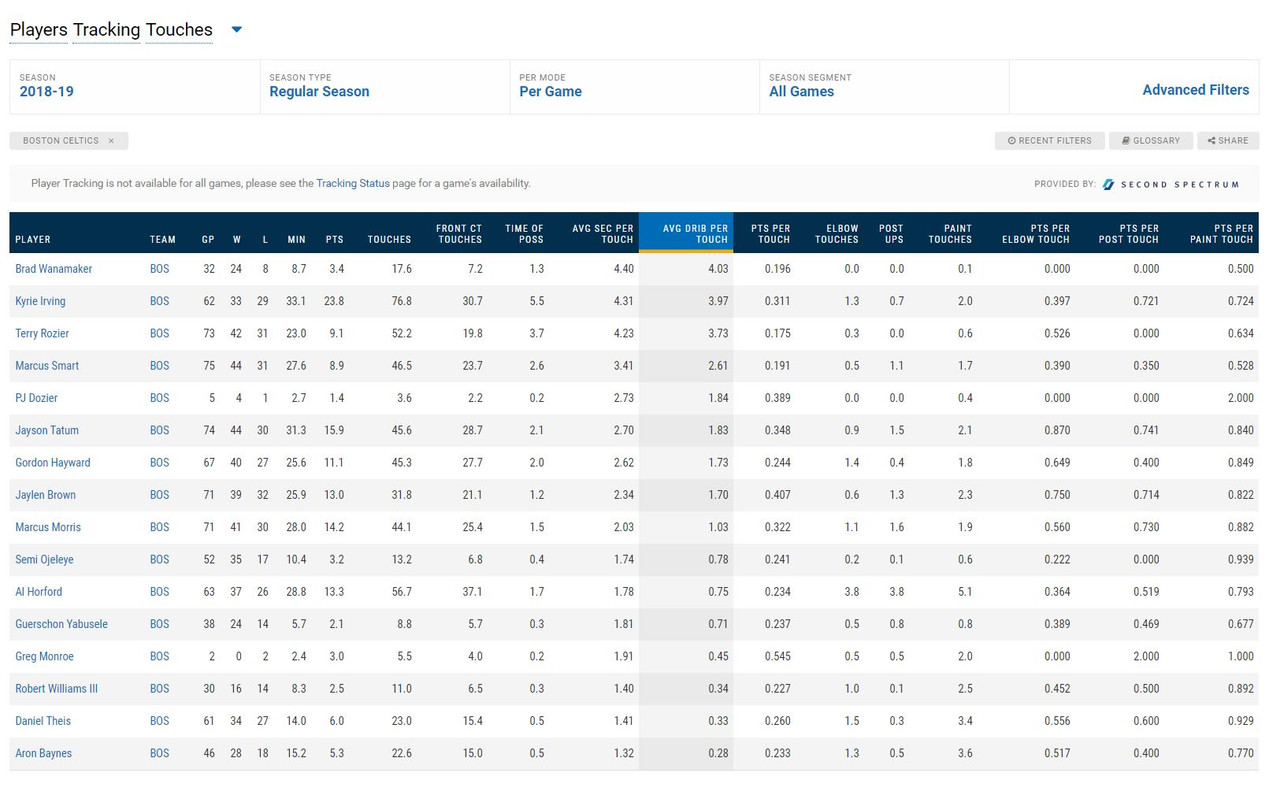The image size is (1280, 785).
Task: Sort by PTS PER POST TOUCH header
Action: point(1128,234)
